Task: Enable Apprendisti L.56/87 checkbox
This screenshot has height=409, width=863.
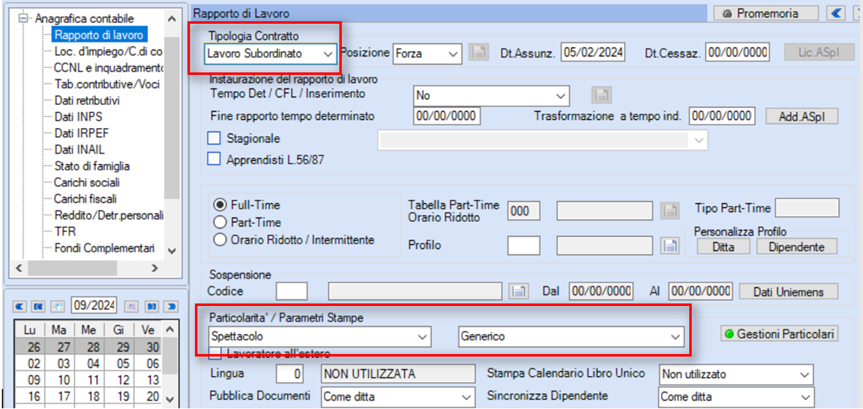Action: 214,160
